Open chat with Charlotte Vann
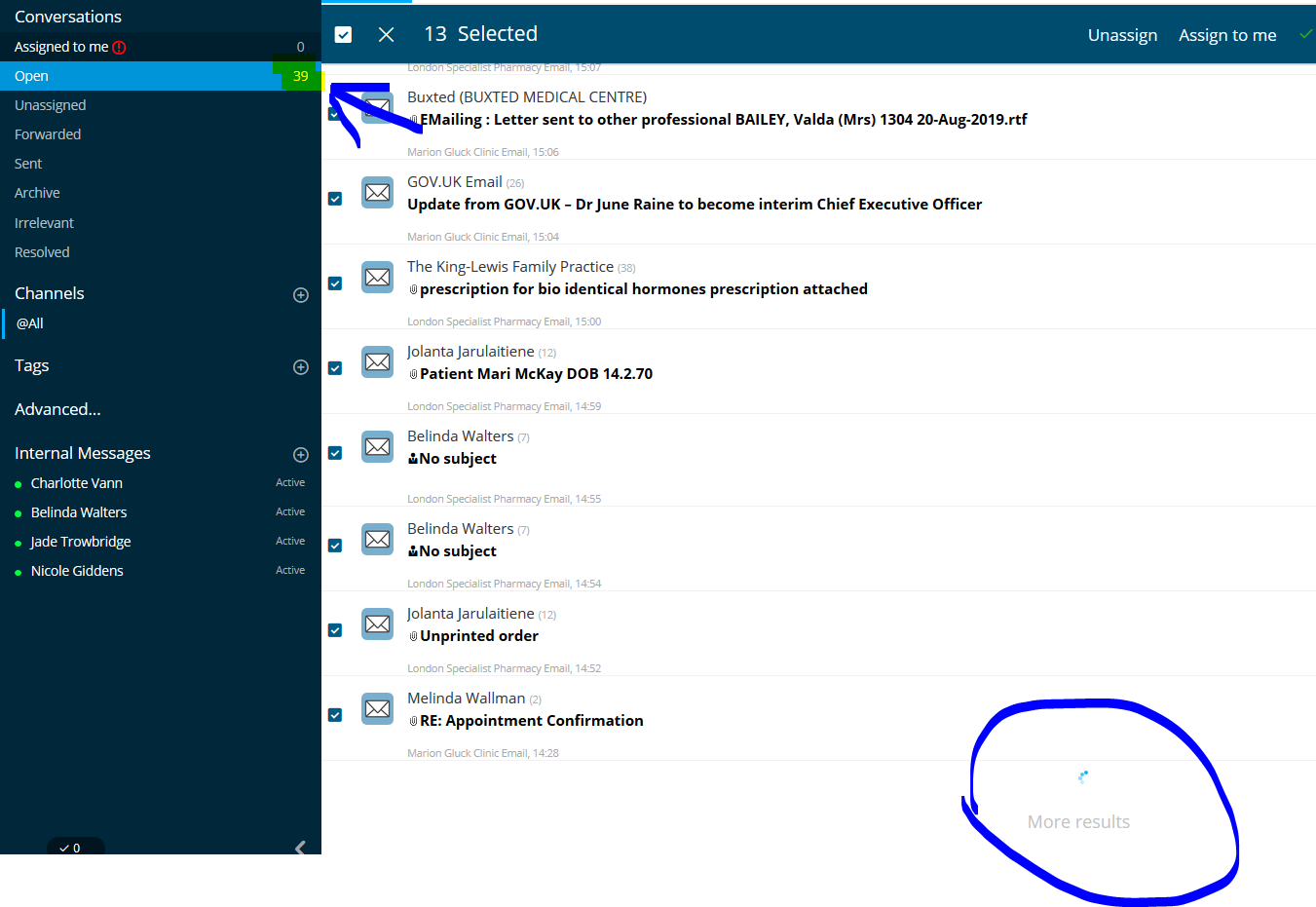 point(77,483)
